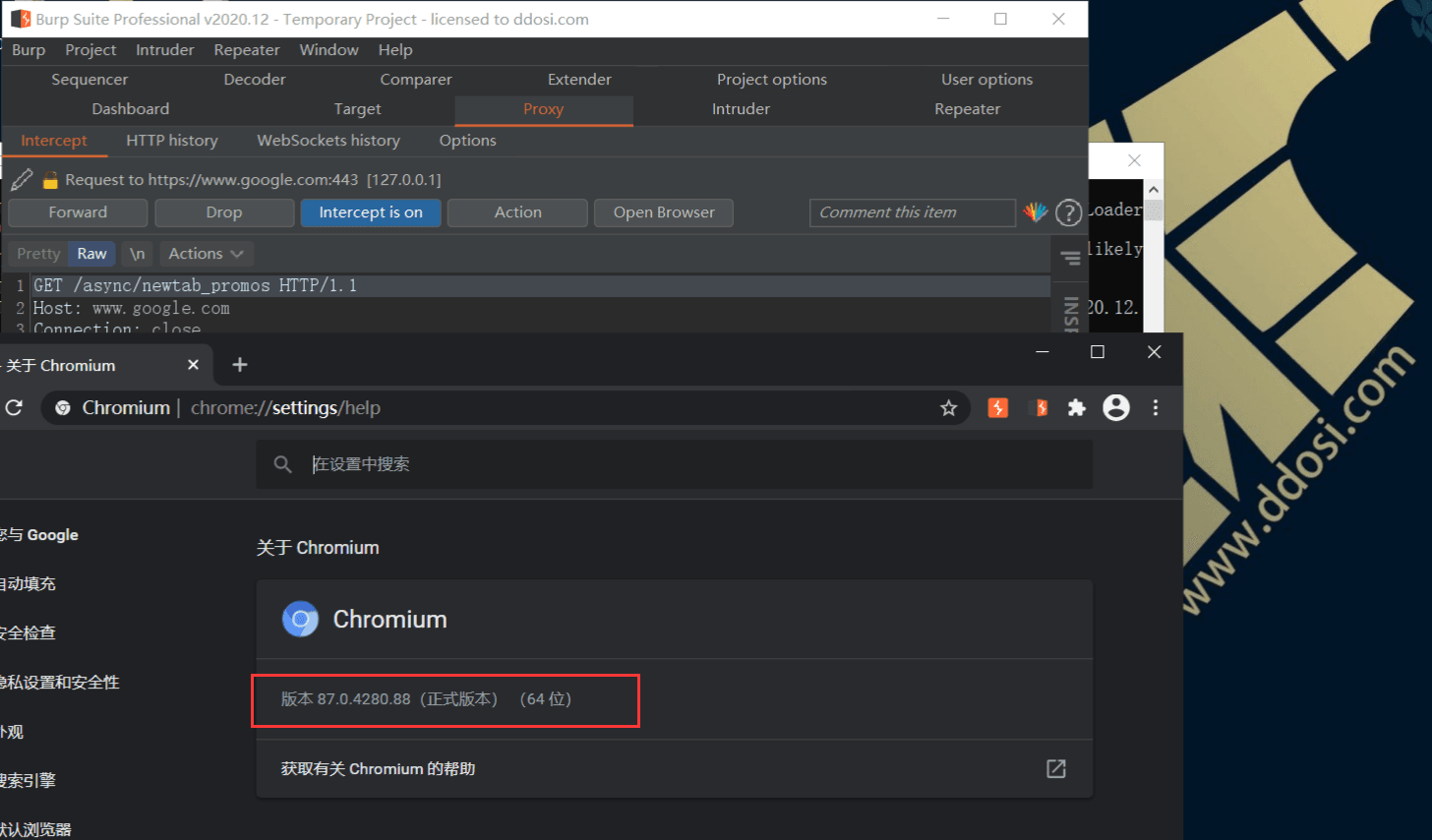This screenshot has height=840, width=1432.
Task: Open Chromium three-dot menu
Action: click(x=1156, y=407)
